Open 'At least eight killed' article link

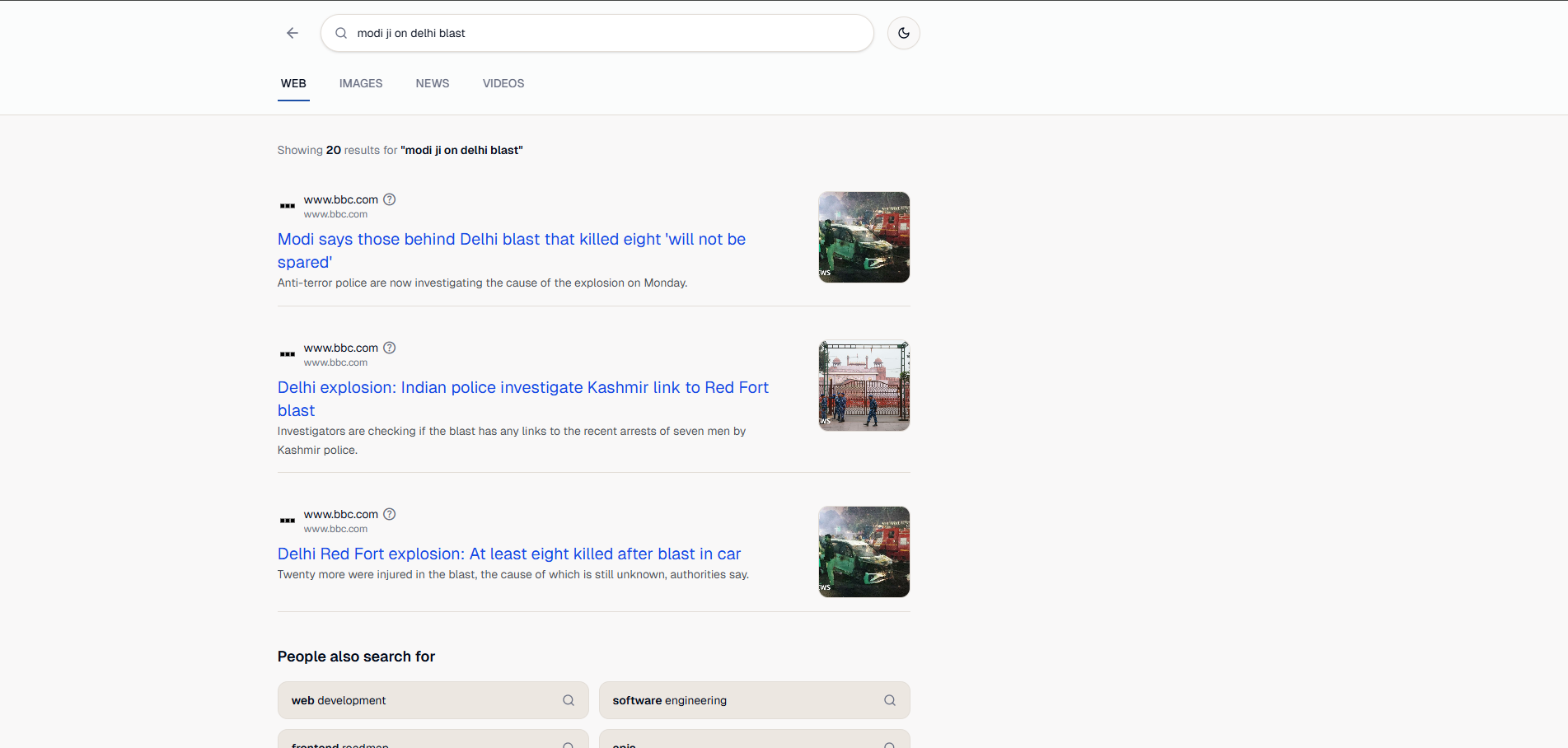[508, 554]
